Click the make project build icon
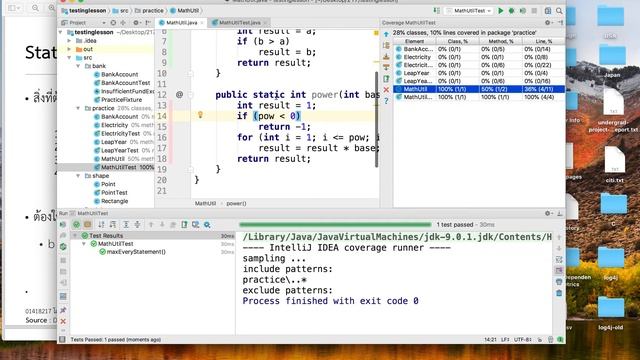 (437, 11)
